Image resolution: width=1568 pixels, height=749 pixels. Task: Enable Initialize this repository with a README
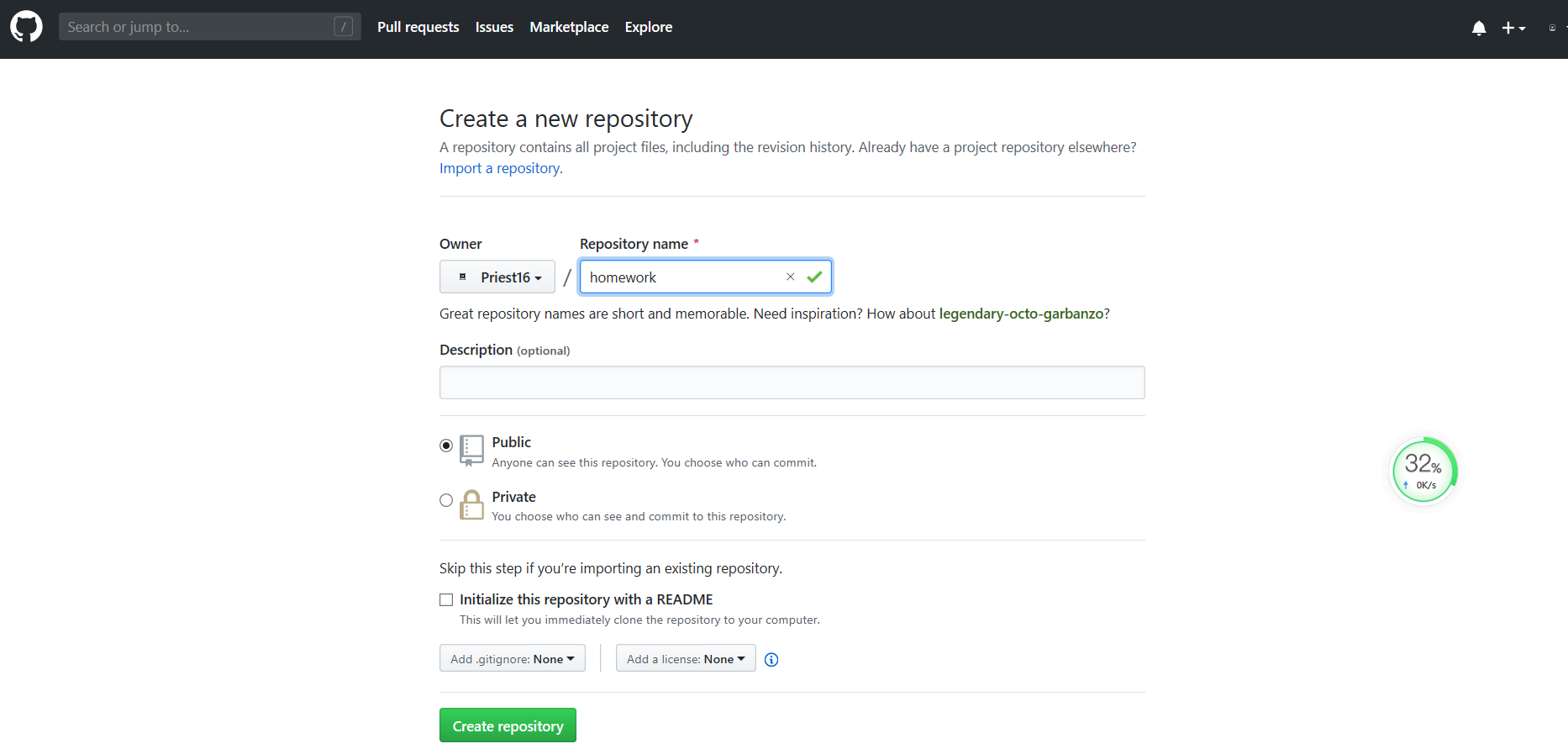(446, 599)
